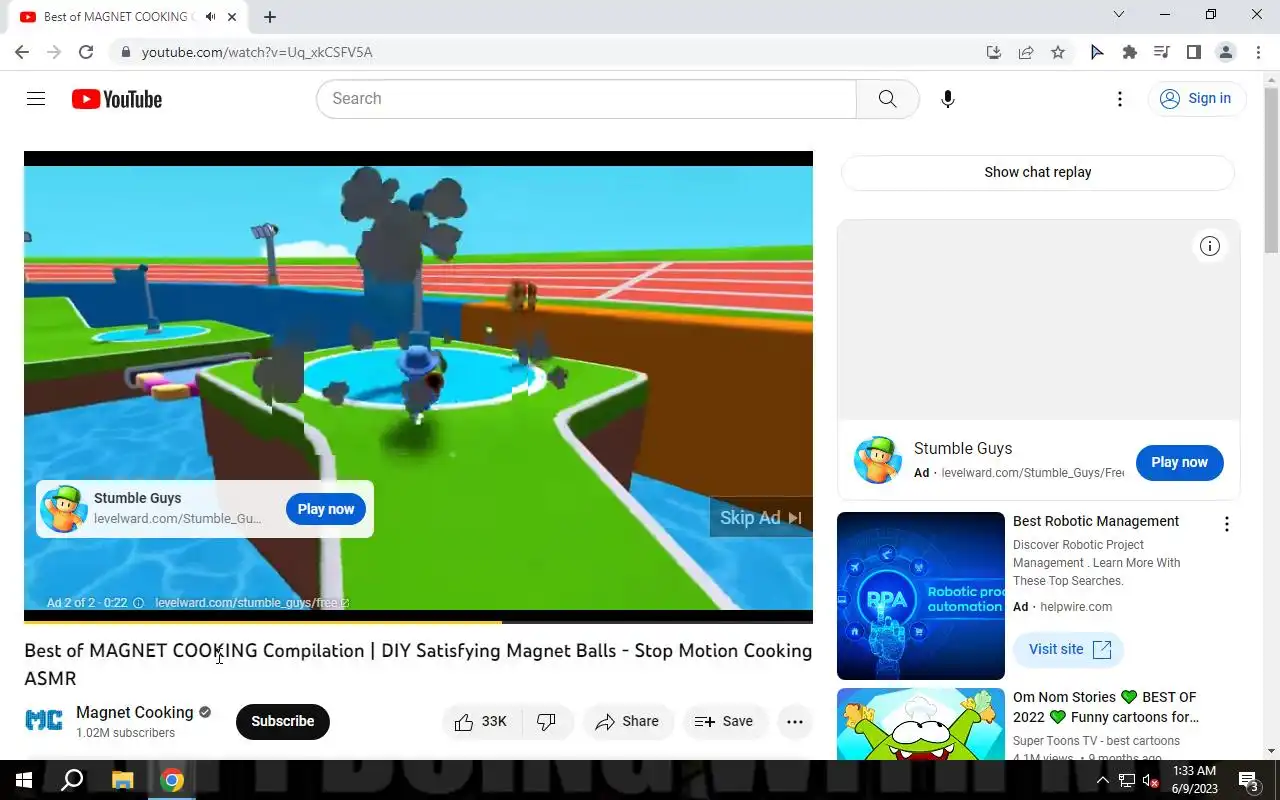Open Windows taskbar search
The image size is (1280, 800).
[72, 780]
